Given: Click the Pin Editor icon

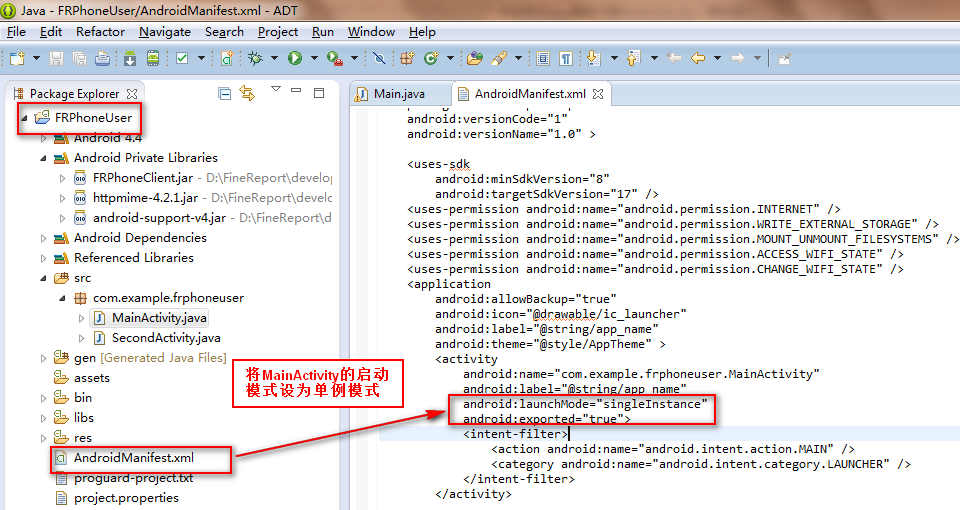Looking at the screenshot, I should tap(784, 58).
